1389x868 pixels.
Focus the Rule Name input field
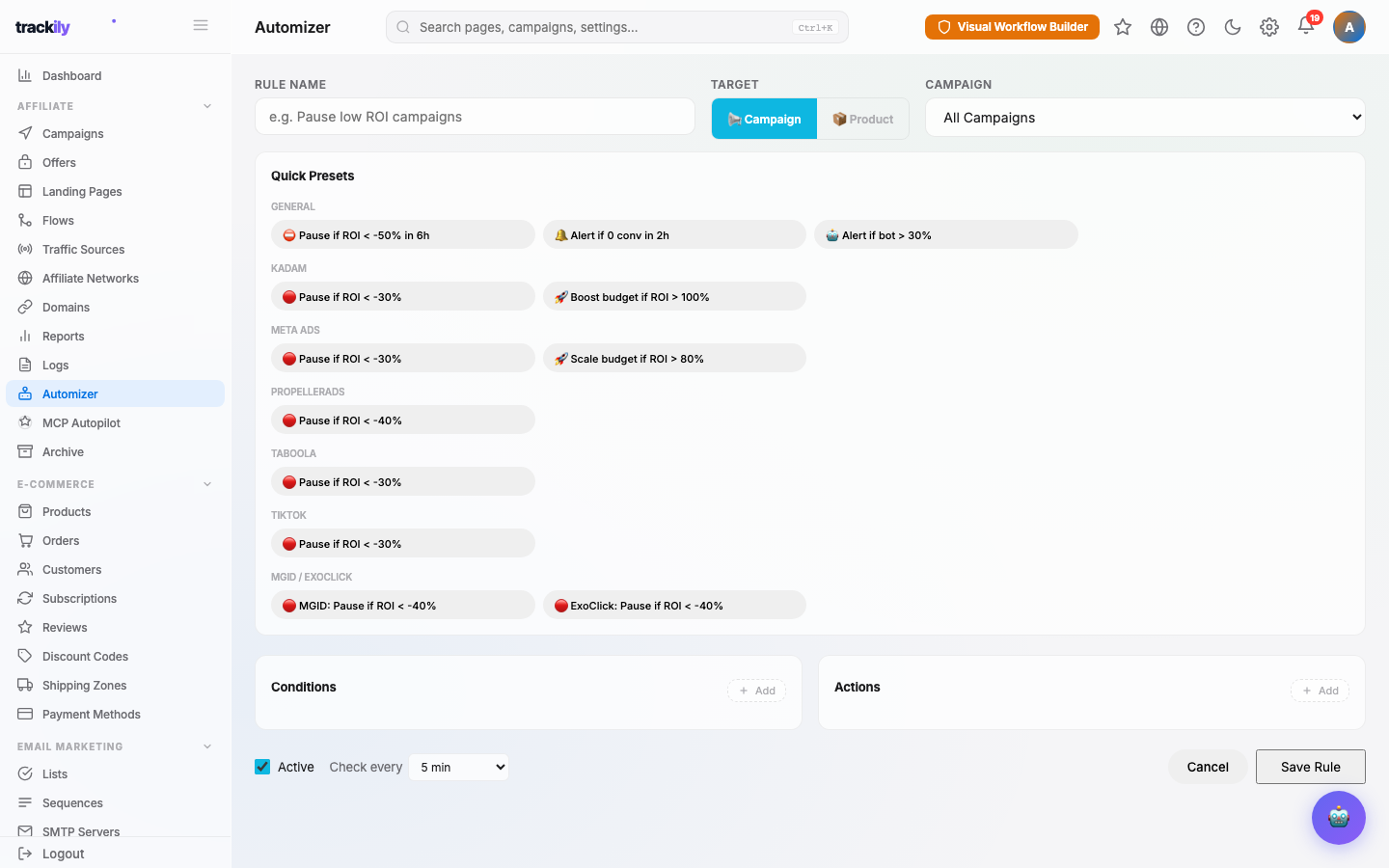(x=475, y=117)
